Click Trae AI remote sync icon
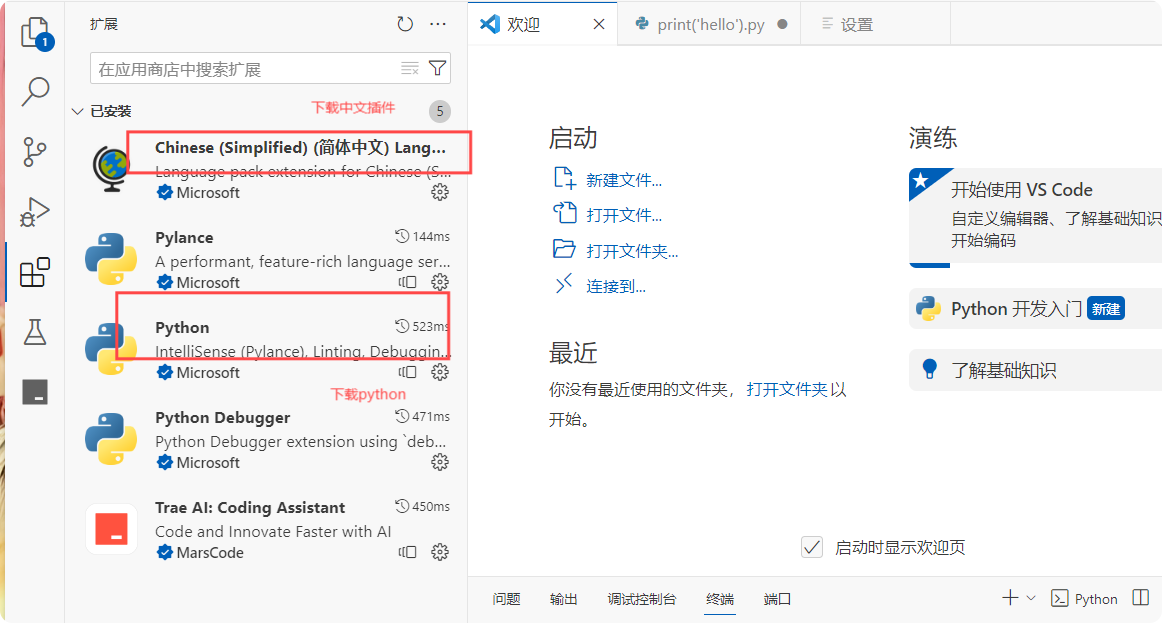The image size is (1162, 623). [408, 552]
